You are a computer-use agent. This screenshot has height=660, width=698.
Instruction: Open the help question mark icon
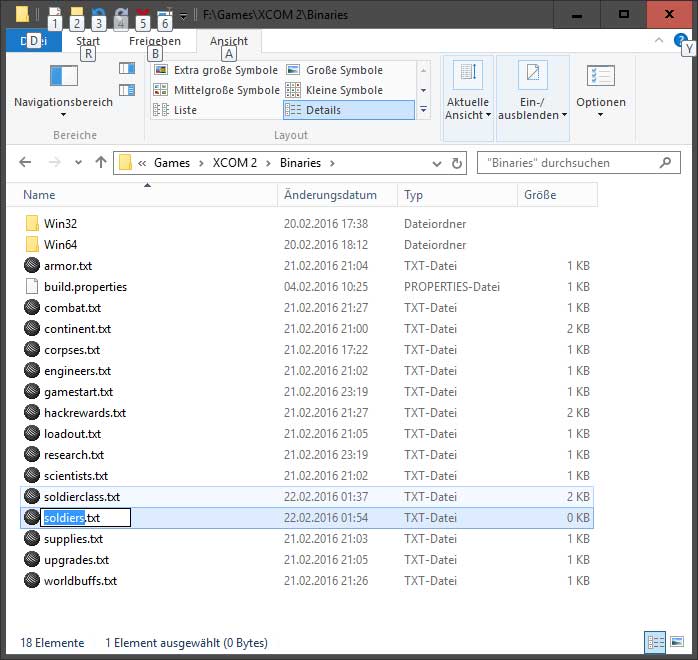coord(680,40)
